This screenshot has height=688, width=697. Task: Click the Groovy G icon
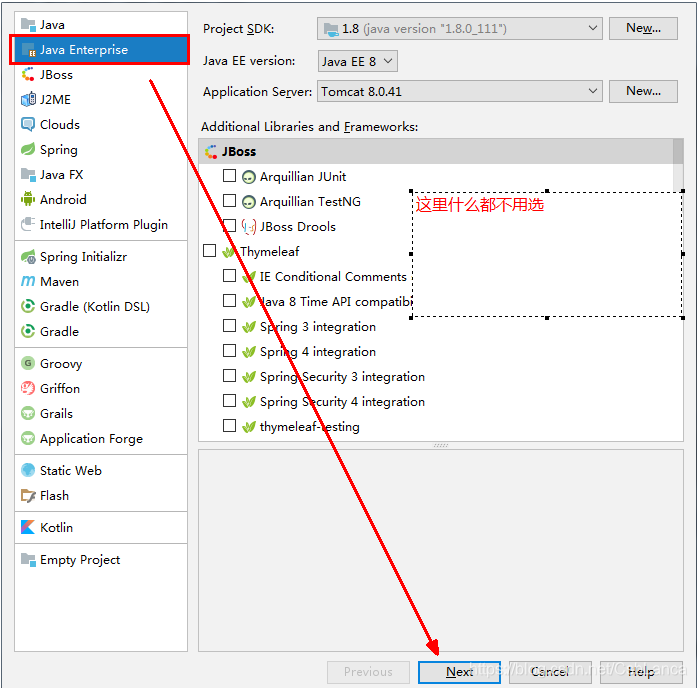(28, 363)
